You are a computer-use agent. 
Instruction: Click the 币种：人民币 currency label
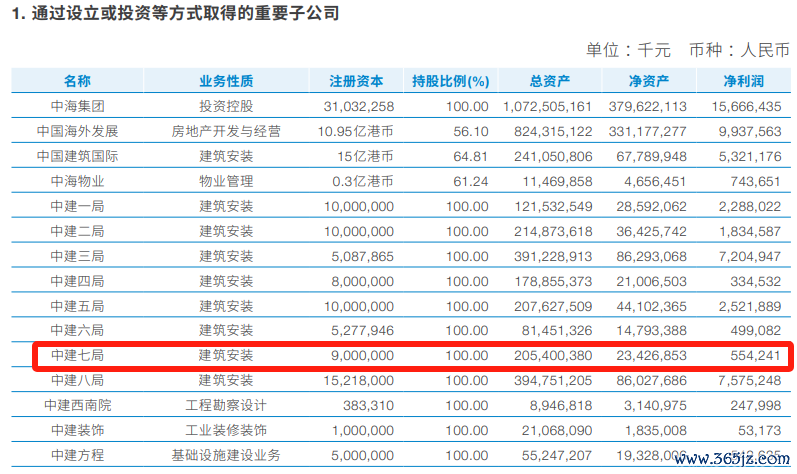point(740,50)
